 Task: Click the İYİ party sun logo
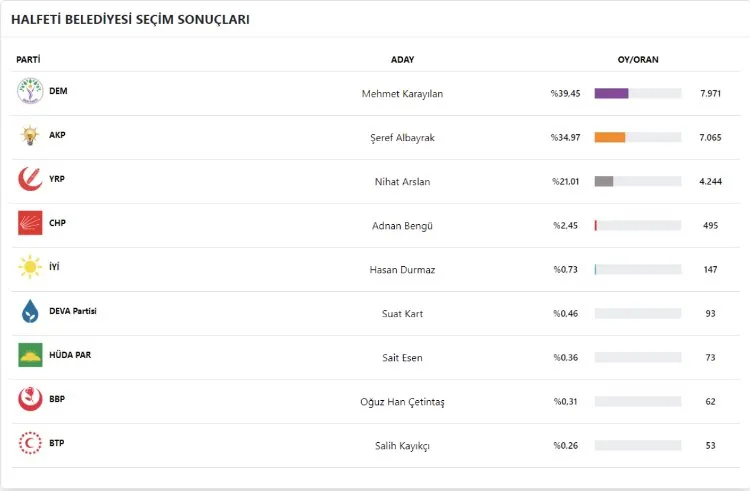coord(30,268)
